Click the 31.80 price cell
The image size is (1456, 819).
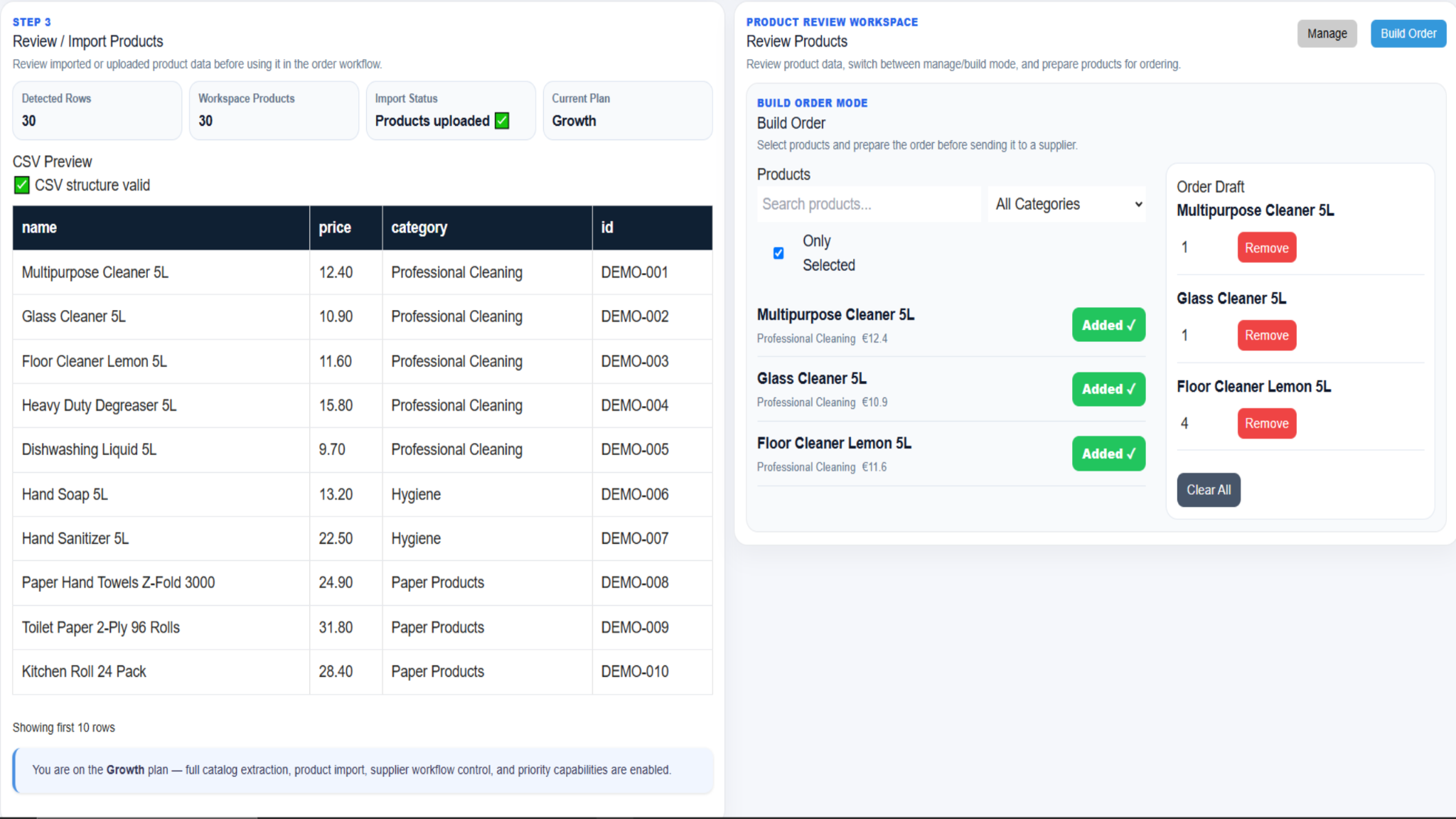346,627
